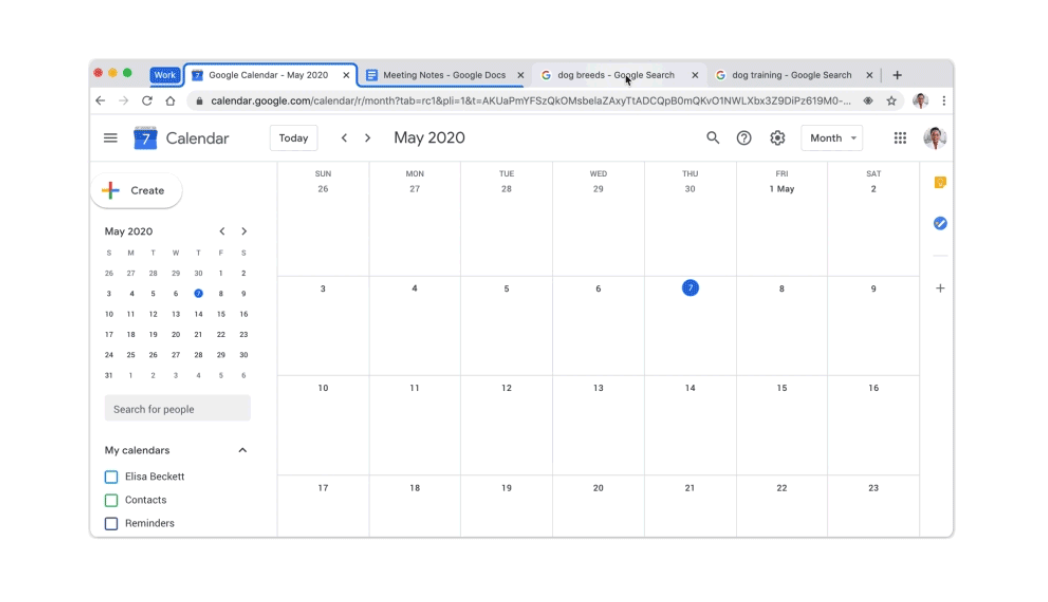Select today's date 7 in main grid
The height and width of the screenshot is (602, 1048).
(690, 288)
